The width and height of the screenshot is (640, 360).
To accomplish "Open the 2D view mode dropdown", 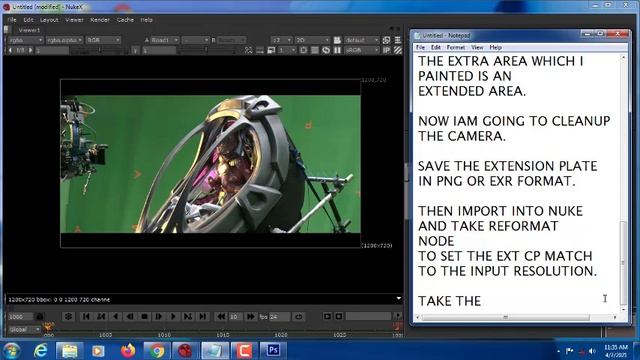I will (312, 40).
